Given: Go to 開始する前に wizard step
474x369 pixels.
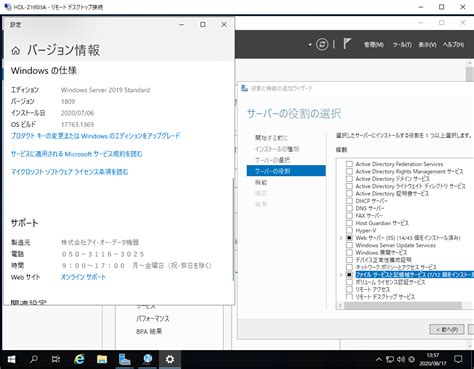Looking at the screenshot, I should pos(271,138).
